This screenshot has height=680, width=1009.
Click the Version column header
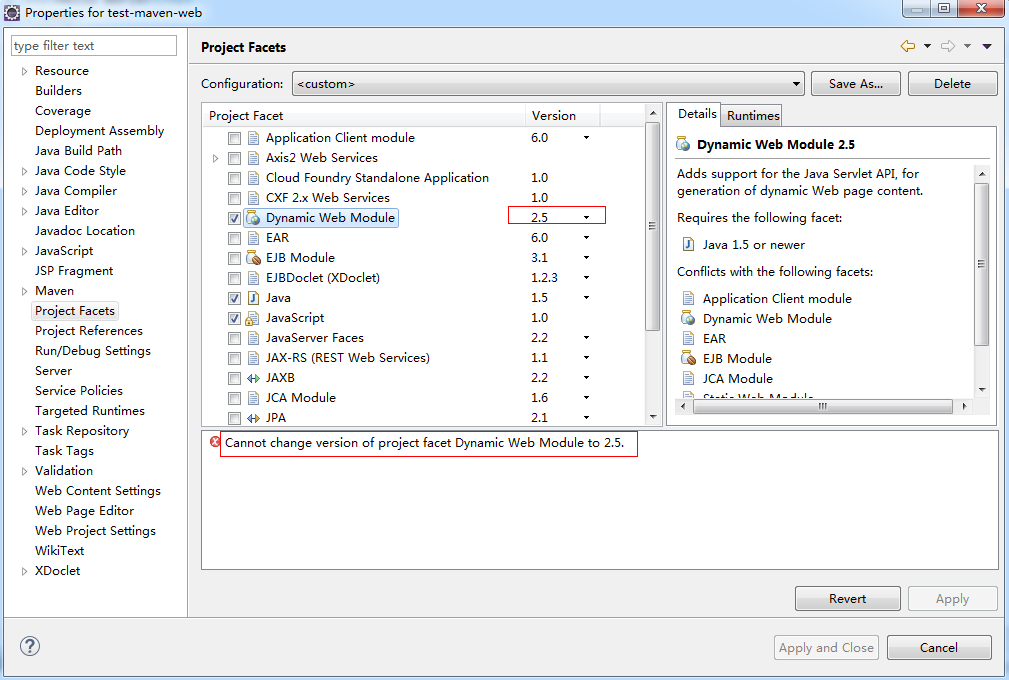pyautogui.click(x=562, y=116)
